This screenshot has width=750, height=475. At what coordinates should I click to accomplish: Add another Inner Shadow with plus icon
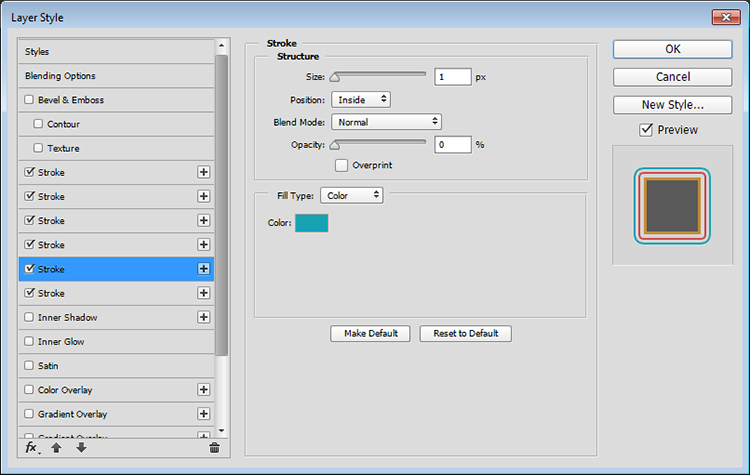(x=204, y=317)
